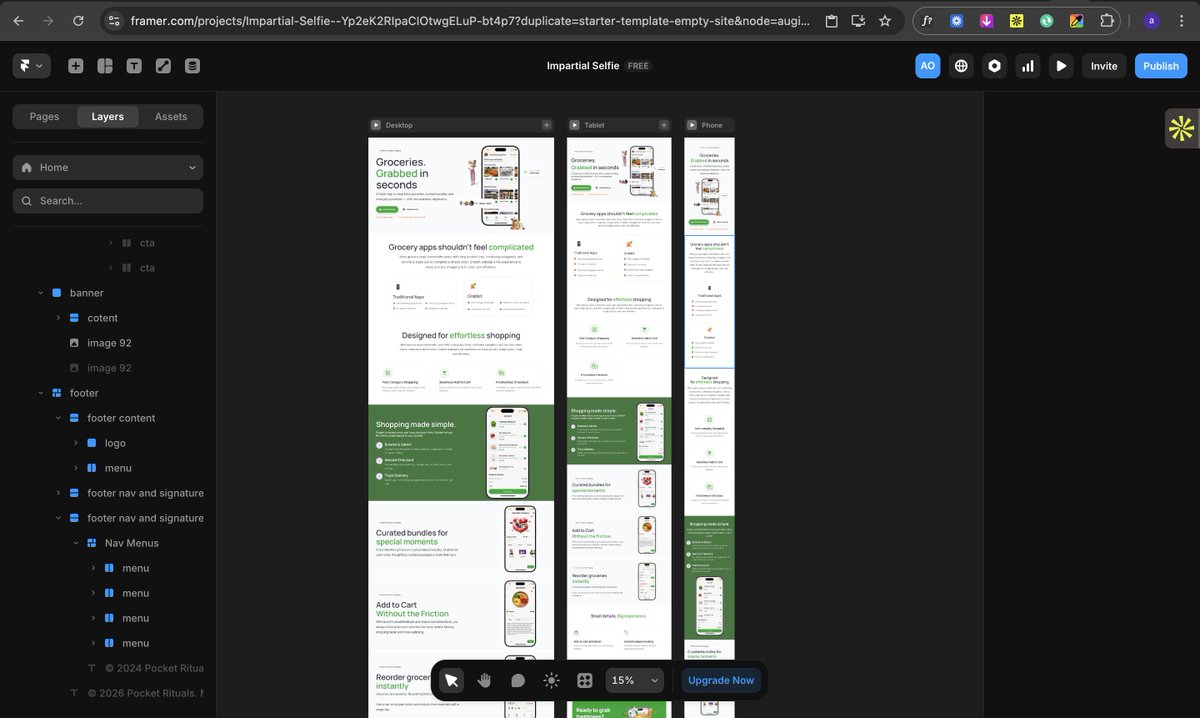The height and width of the screenshot is (718, 1200).
Task: Preview the site with play button
Action: [1060, 66]
